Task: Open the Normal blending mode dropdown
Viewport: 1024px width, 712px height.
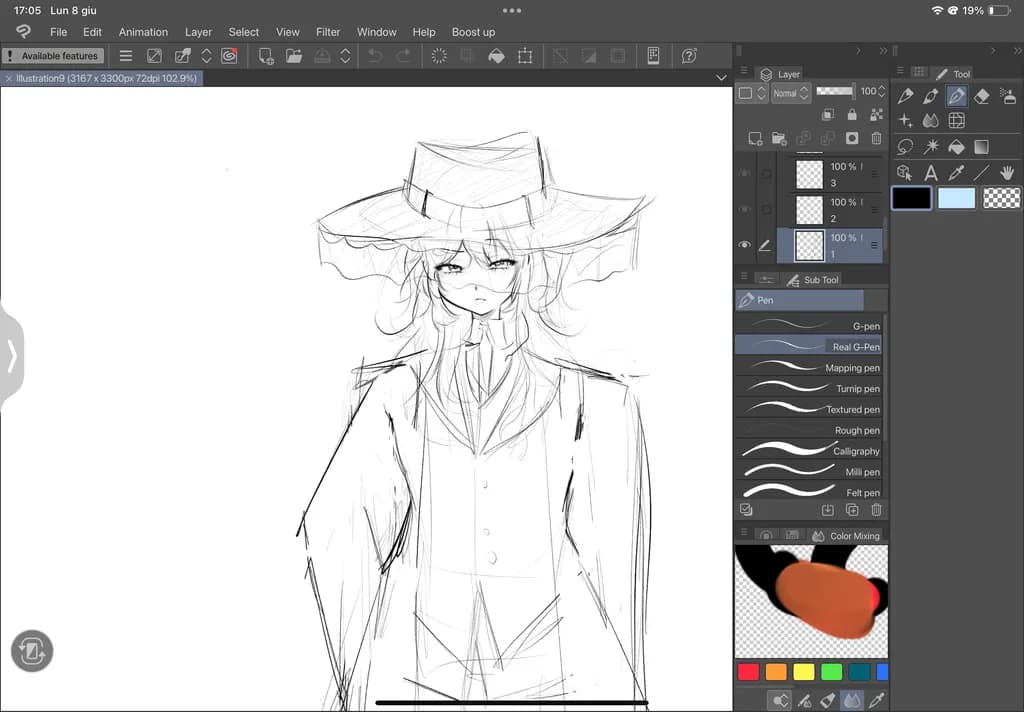Action: [x=790, y=93]
